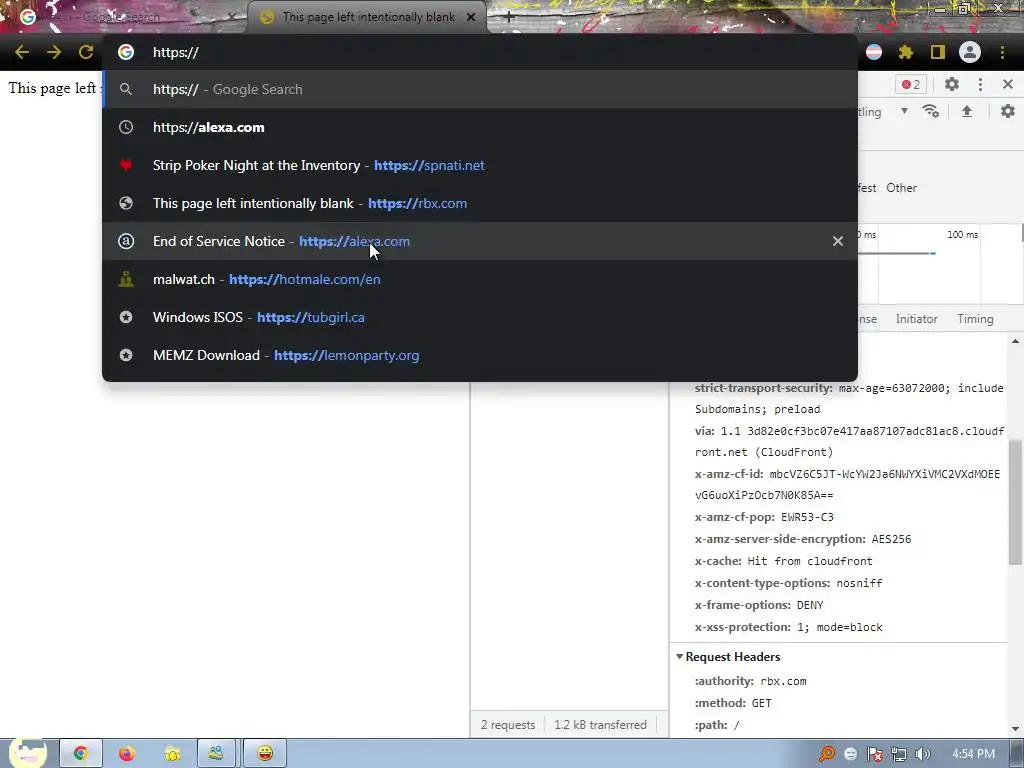Expand the throttling dropdown arrow
1024x768 pixels.
point(904,111)
